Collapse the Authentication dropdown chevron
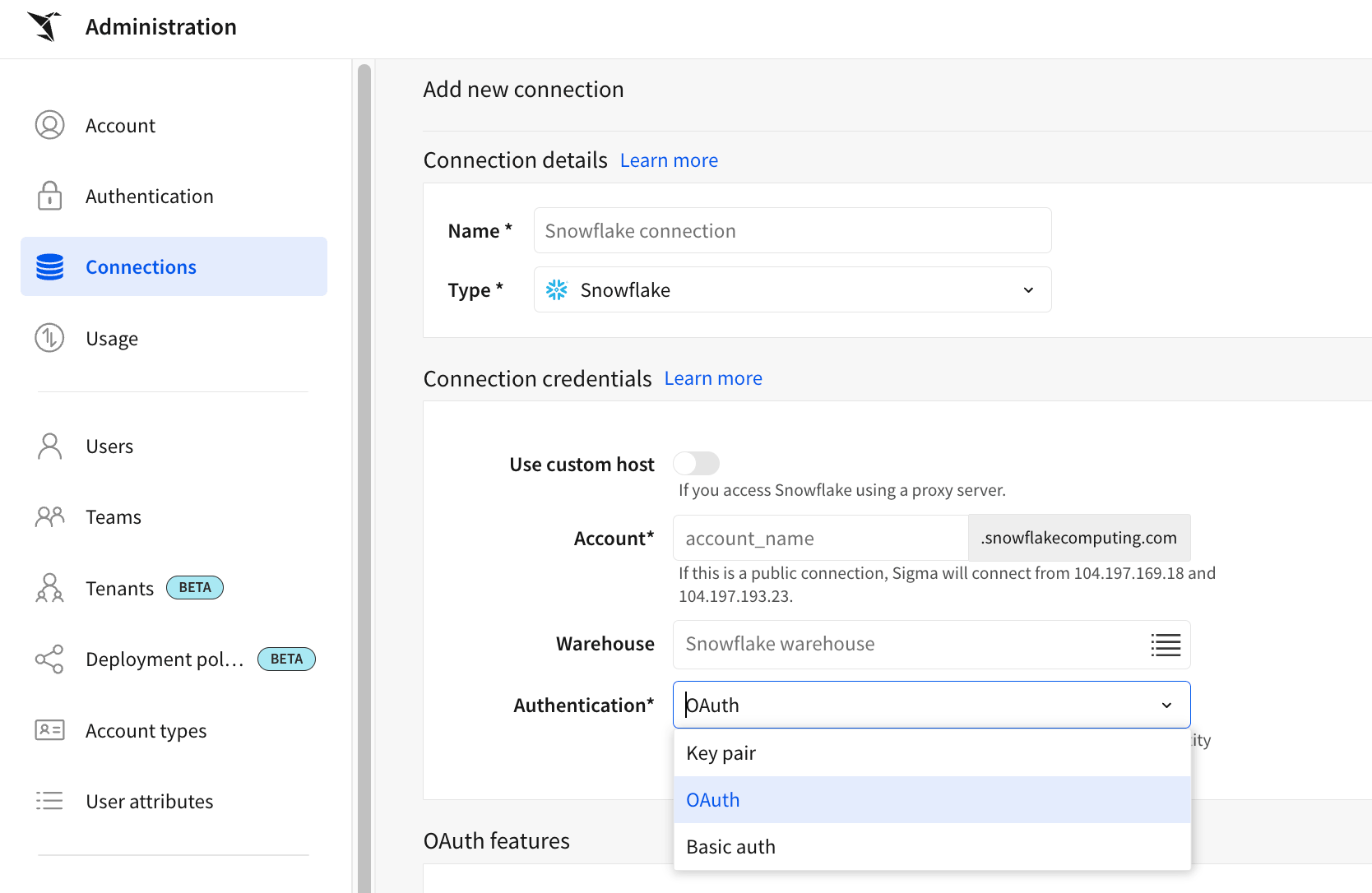 pyautogui.click(x=1166, y=706)
